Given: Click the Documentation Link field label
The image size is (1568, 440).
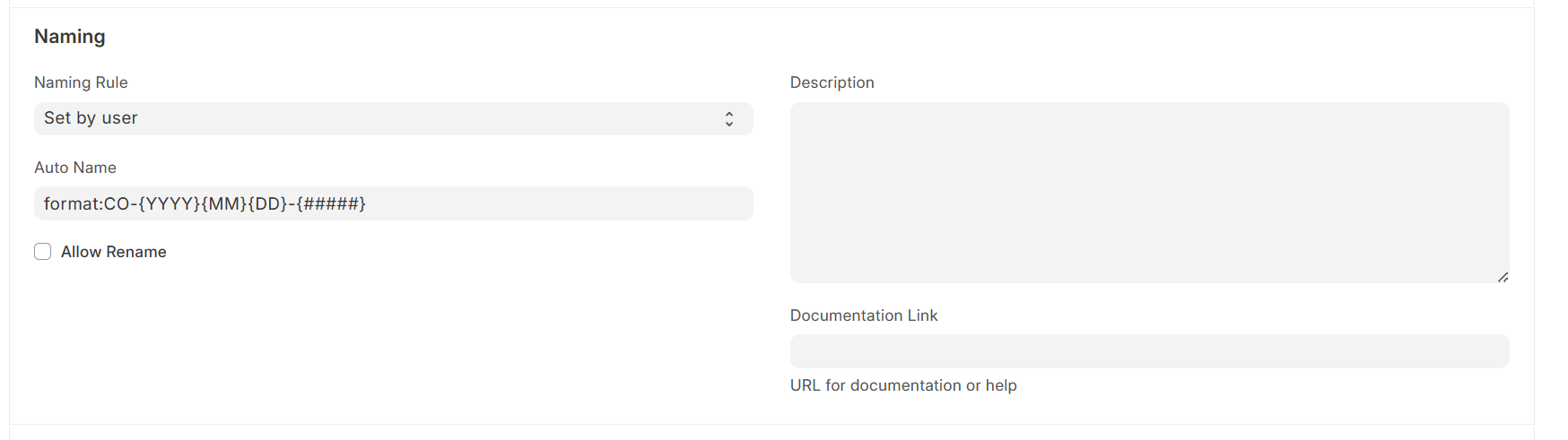Looking at the screenshot, I should pos(863,315).
